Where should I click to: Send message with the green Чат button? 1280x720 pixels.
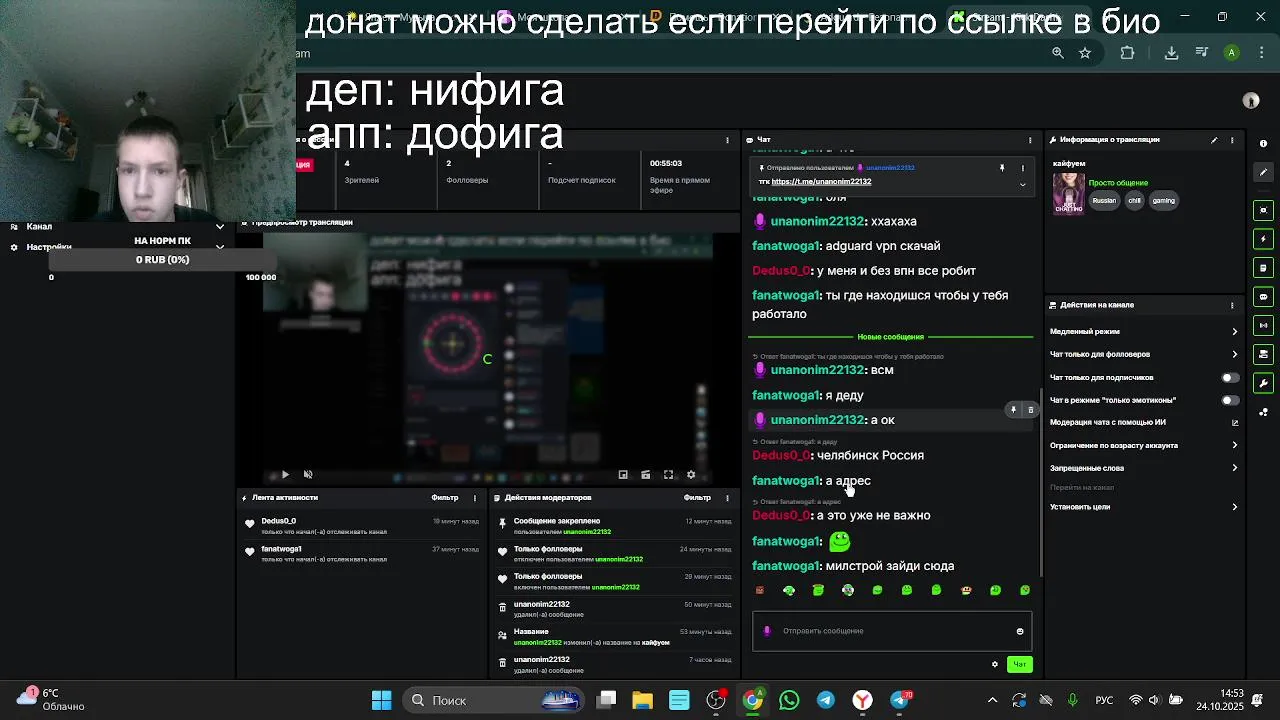tap(1019, 664)
